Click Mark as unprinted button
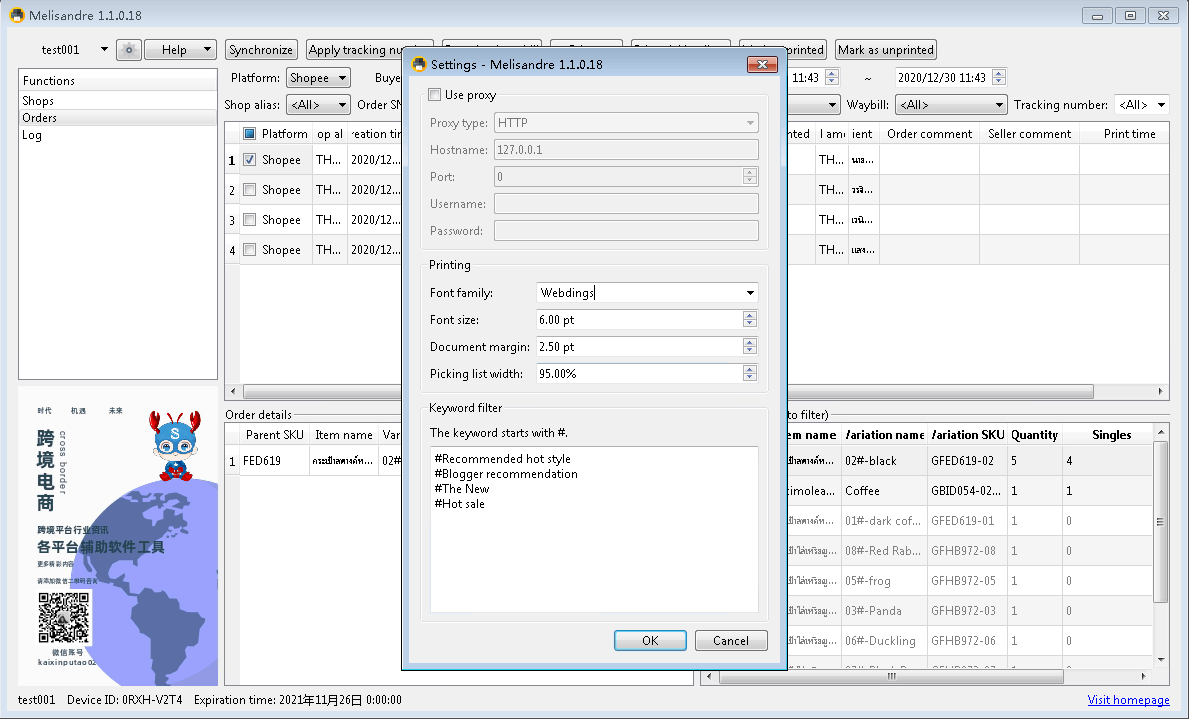 coord(886,50)
